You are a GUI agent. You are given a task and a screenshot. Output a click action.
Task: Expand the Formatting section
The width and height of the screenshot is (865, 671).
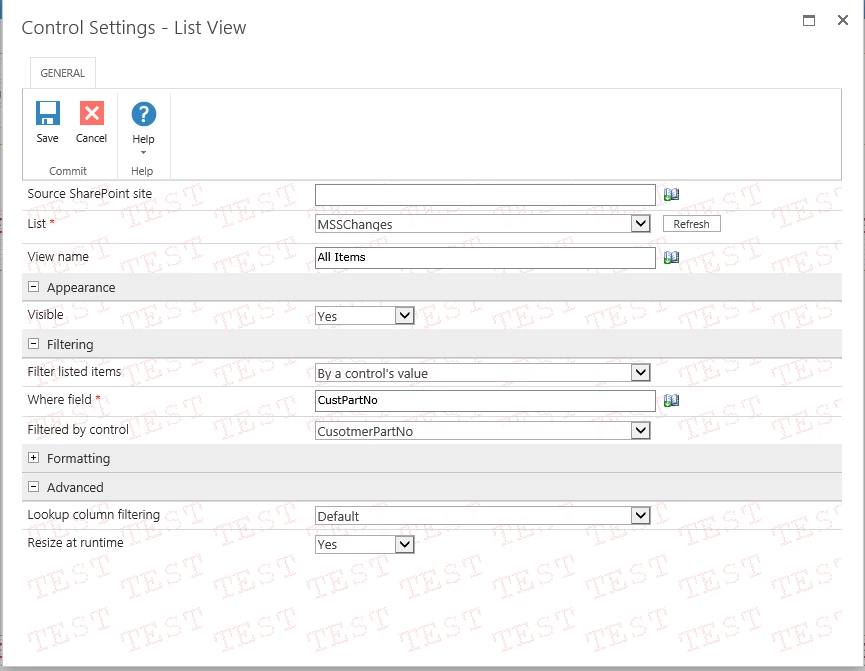tap(34, 458)
